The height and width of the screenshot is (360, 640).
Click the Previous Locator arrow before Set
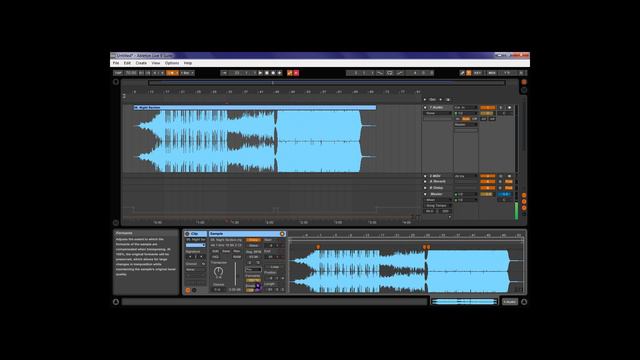(425, 99)
